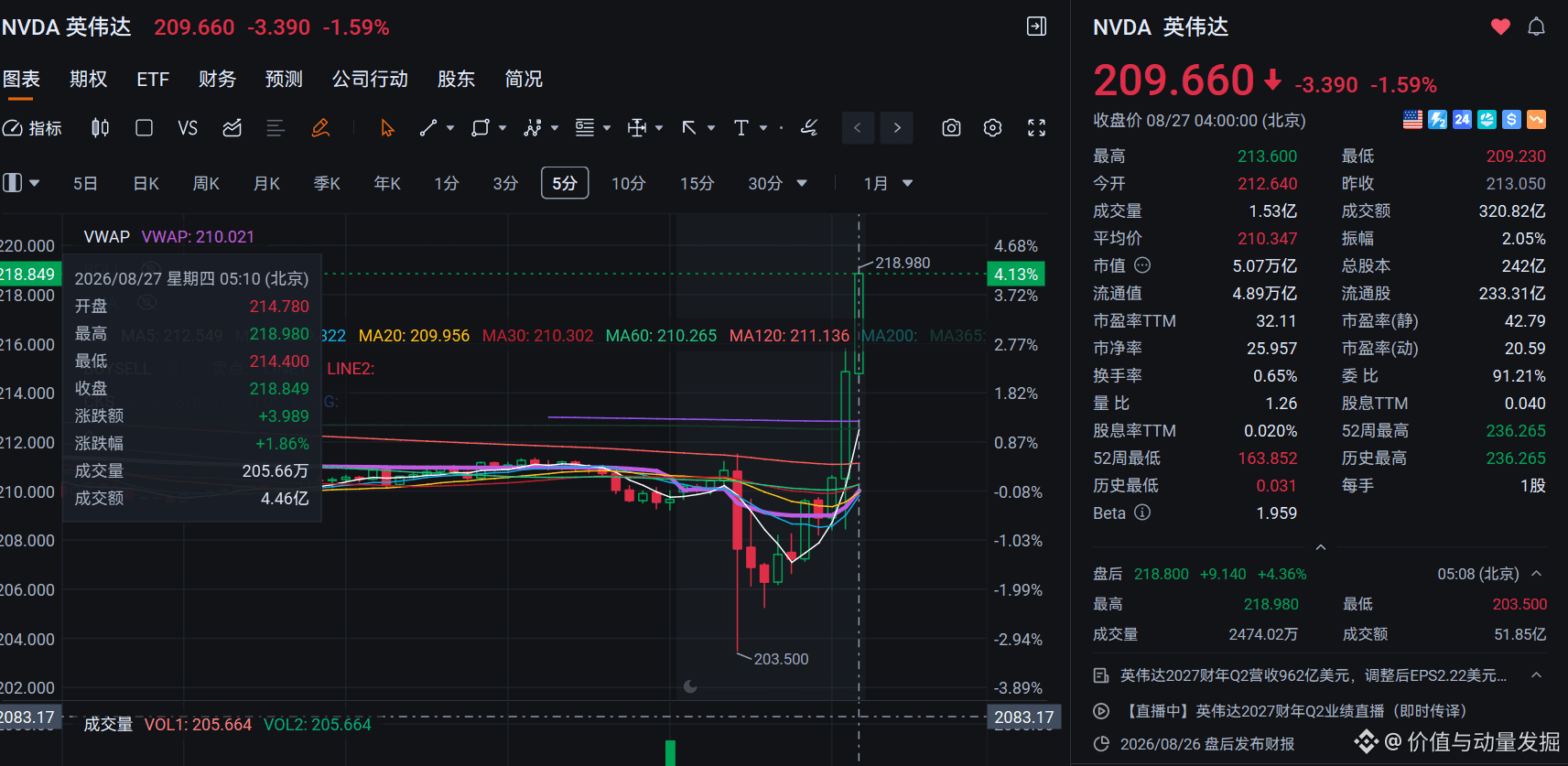Select the 3分 timeframe
This screenshot has height=766, width=1568.
pyautogui.click(x=505, y=184)
